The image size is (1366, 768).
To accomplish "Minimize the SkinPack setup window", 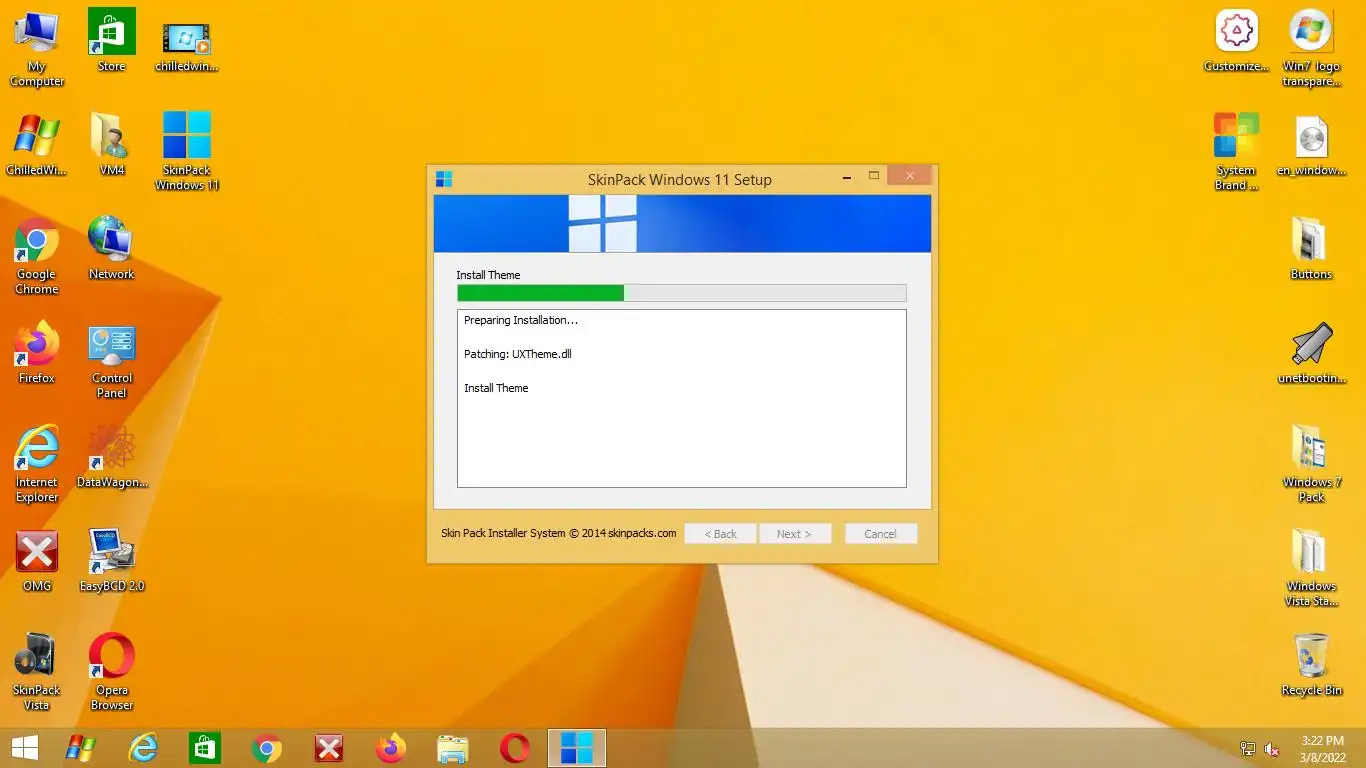I will pos(847,178).
